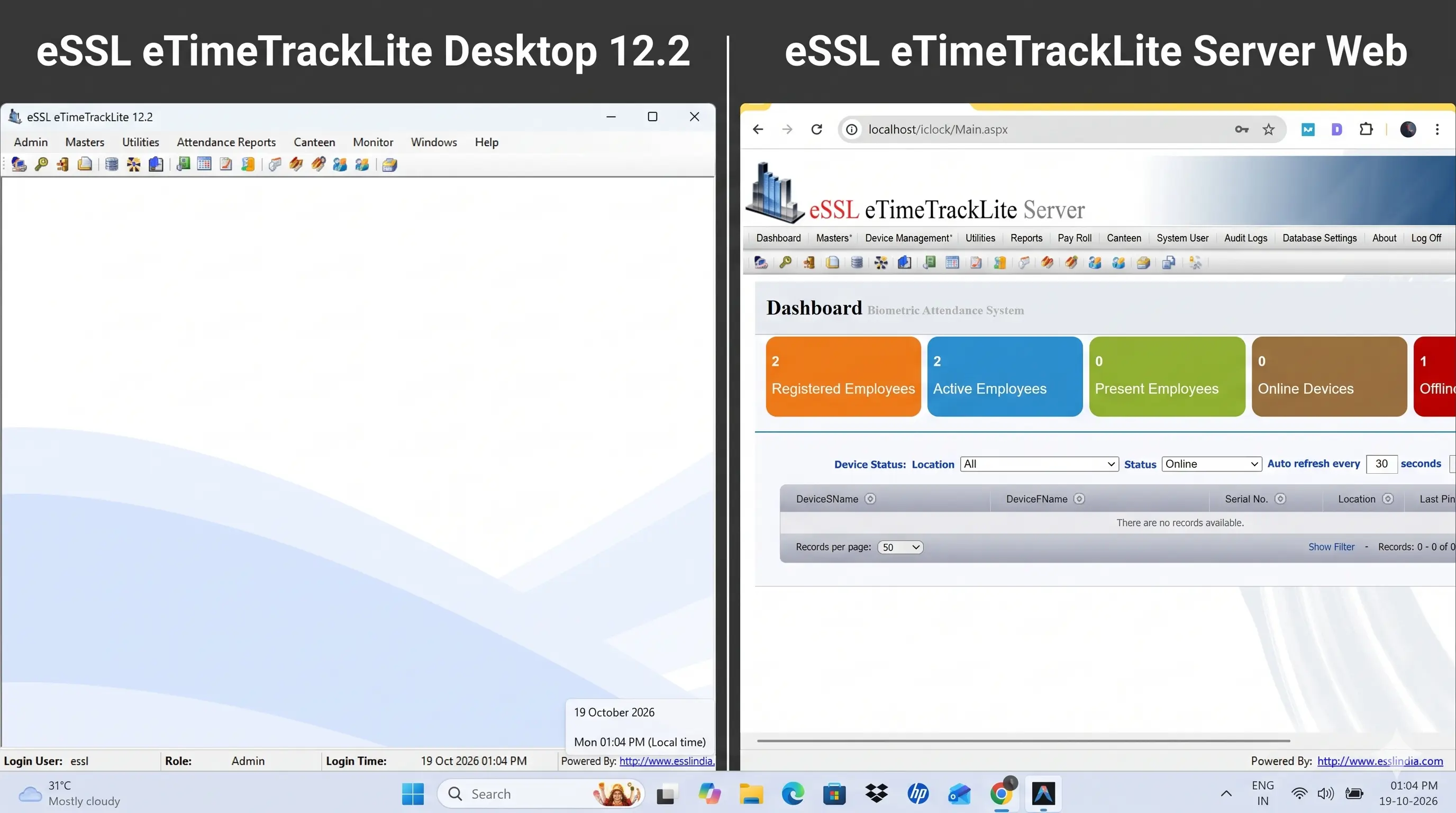Click Log Off in Server Web menu

pyautogui.click(x=1426, y=238)
